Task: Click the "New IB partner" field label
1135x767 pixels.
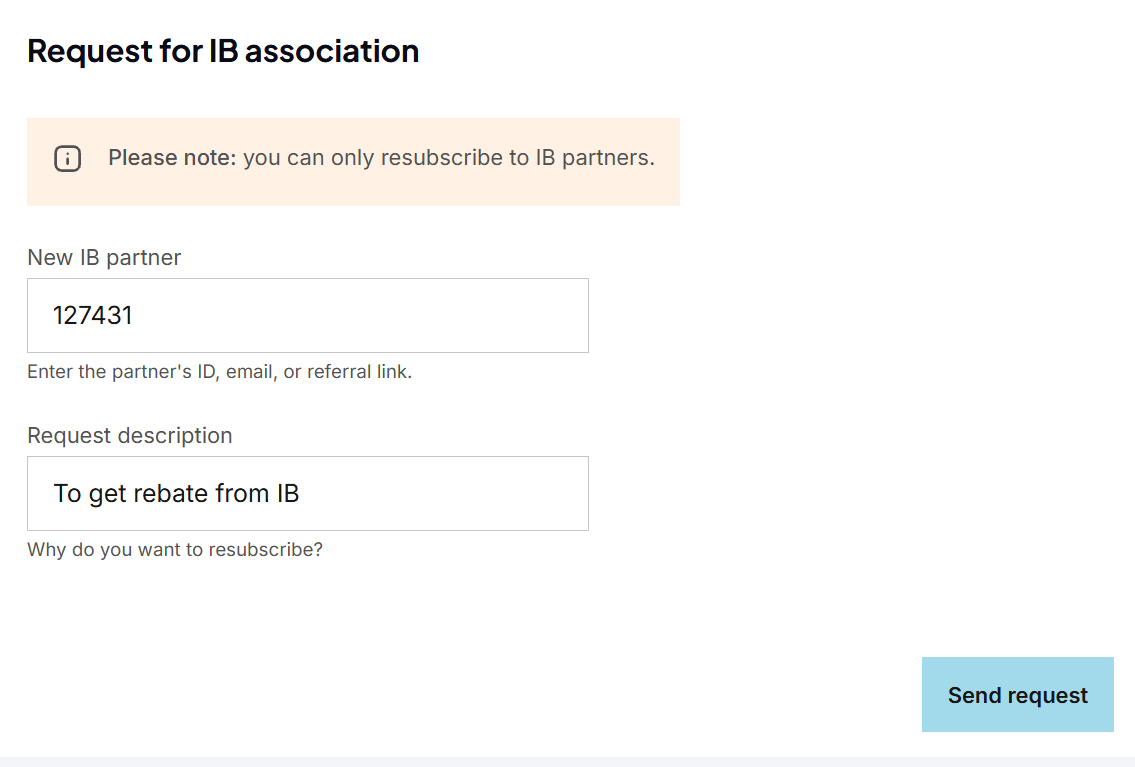Action: (x=104, y=258)
